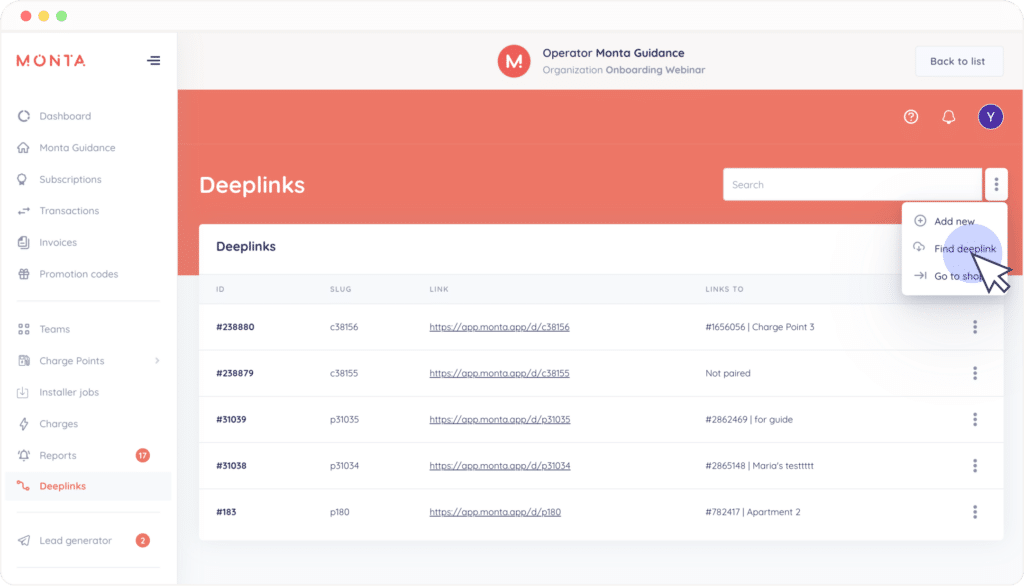This screenshot has height=586, width=1024.
Task: Click the Back to list button
Action: [958, 61]
